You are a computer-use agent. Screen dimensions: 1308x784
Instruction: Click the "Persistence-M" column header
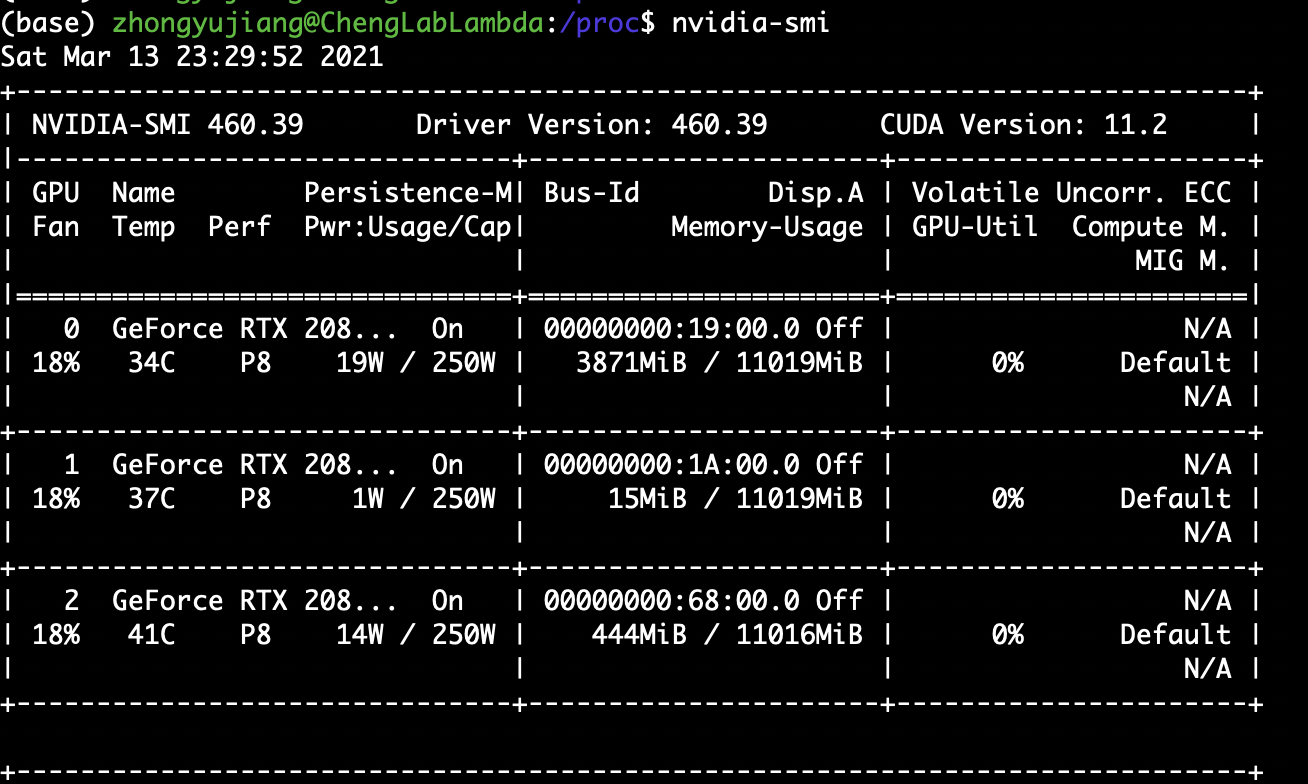[408, 192]
